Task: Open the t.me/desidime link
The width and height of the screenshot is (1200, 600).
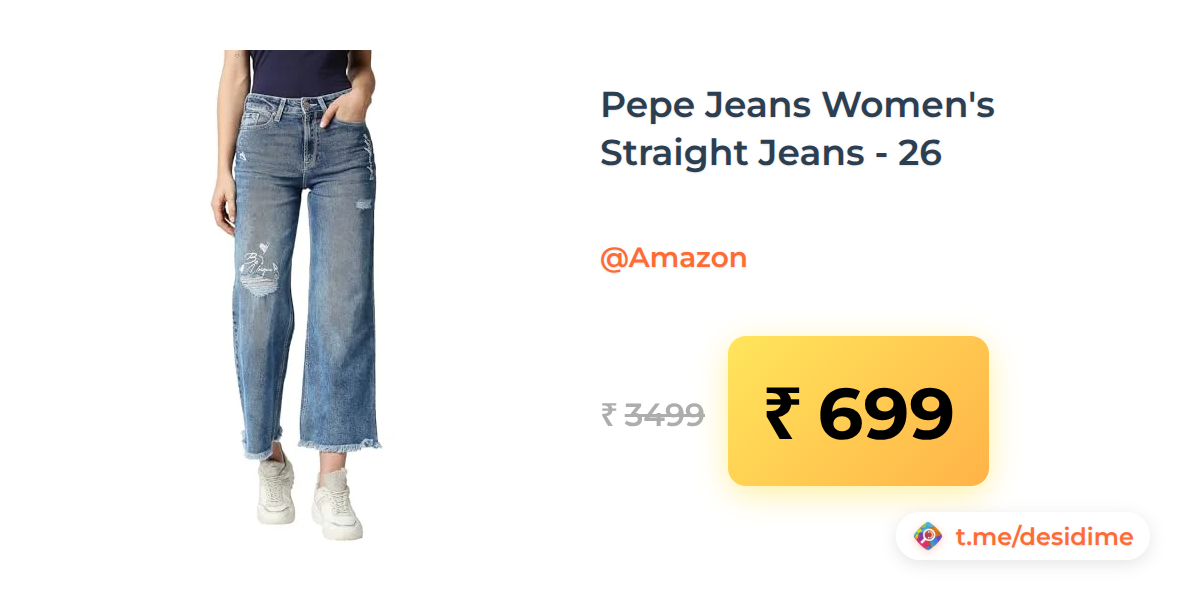Action: [1044, 538]
